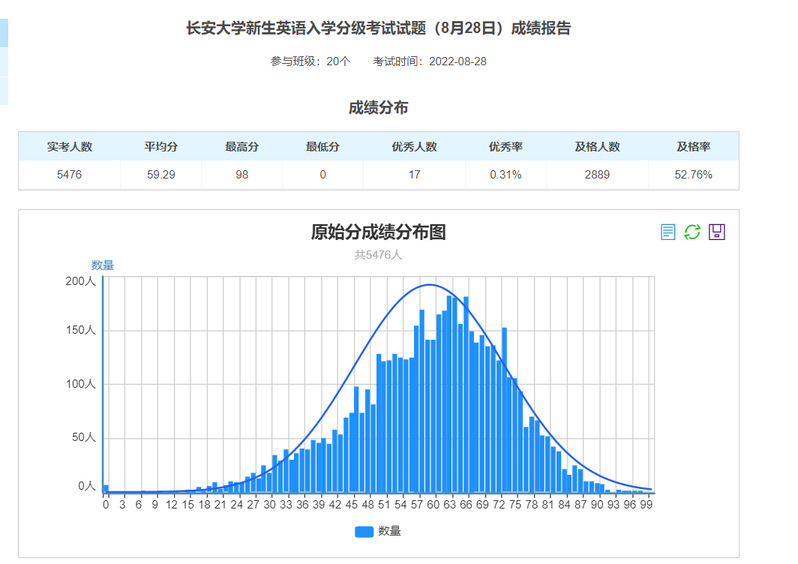Click the chart title 原始分成绩分布图
This screenshot has width=798, height=564.
coord(378,232)
